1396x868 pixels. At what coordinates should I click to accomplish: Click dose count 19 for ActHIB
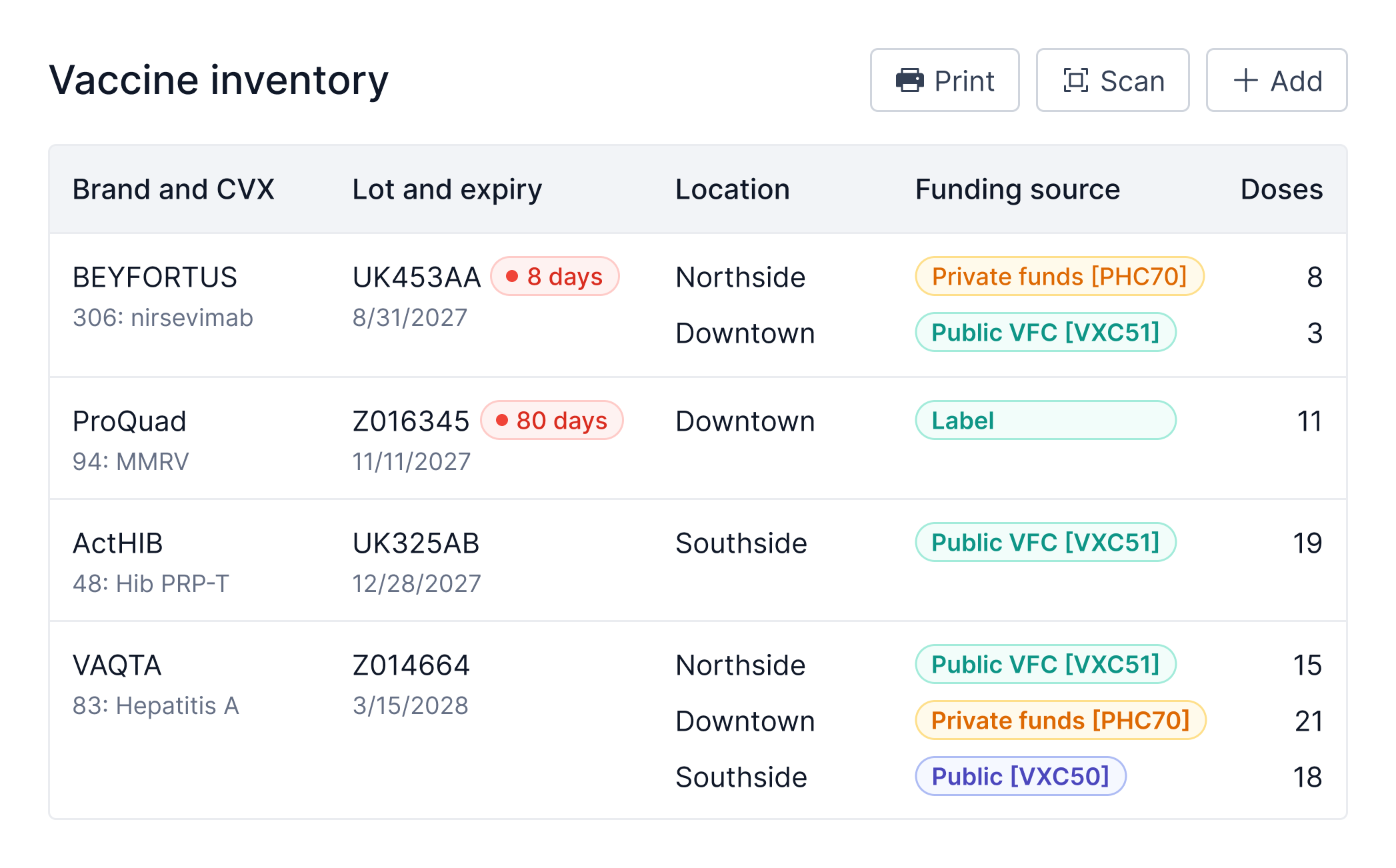click(1308, 543)
